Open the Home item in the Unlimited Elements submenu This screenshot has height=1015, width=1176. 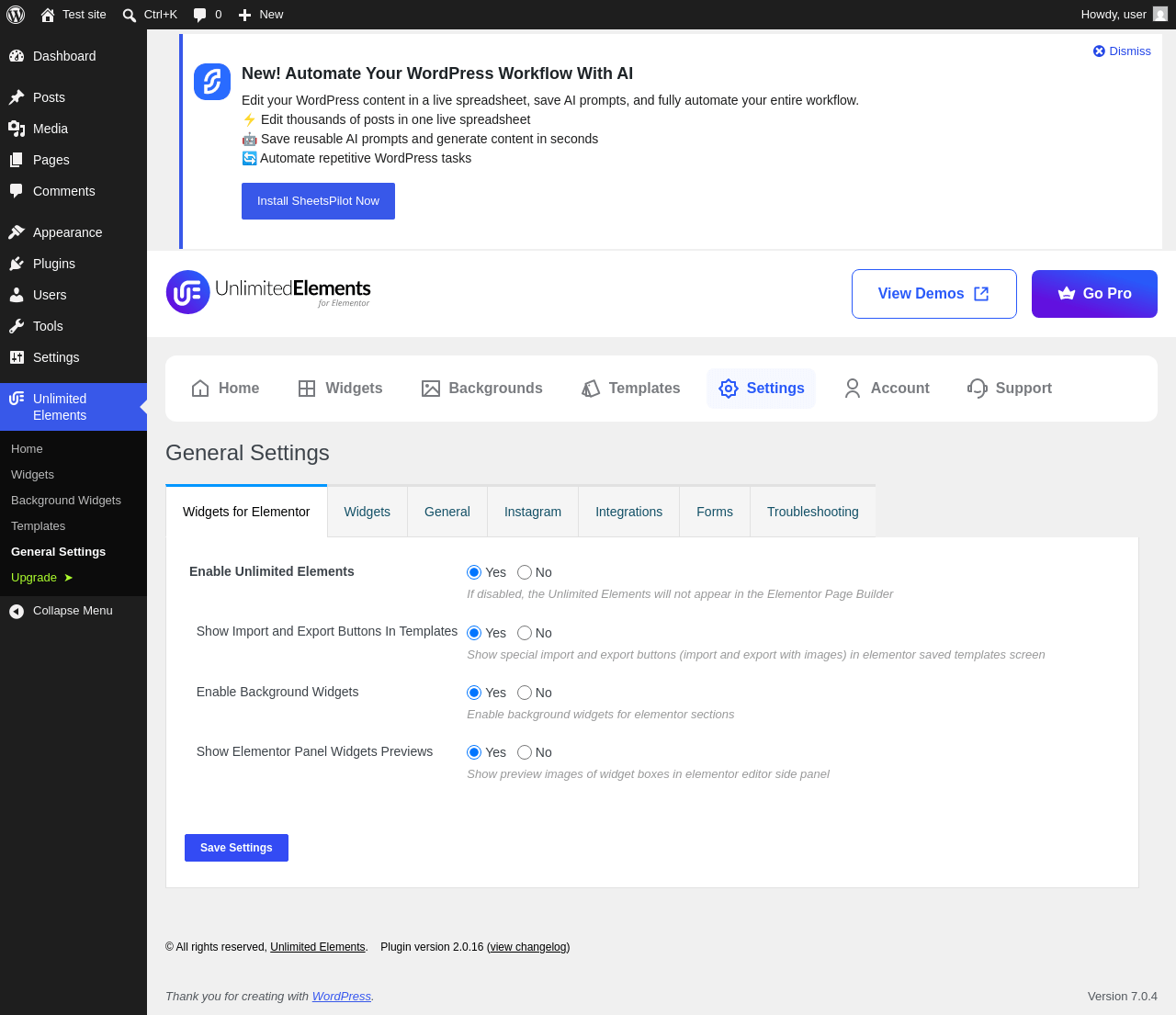[28, 449]
